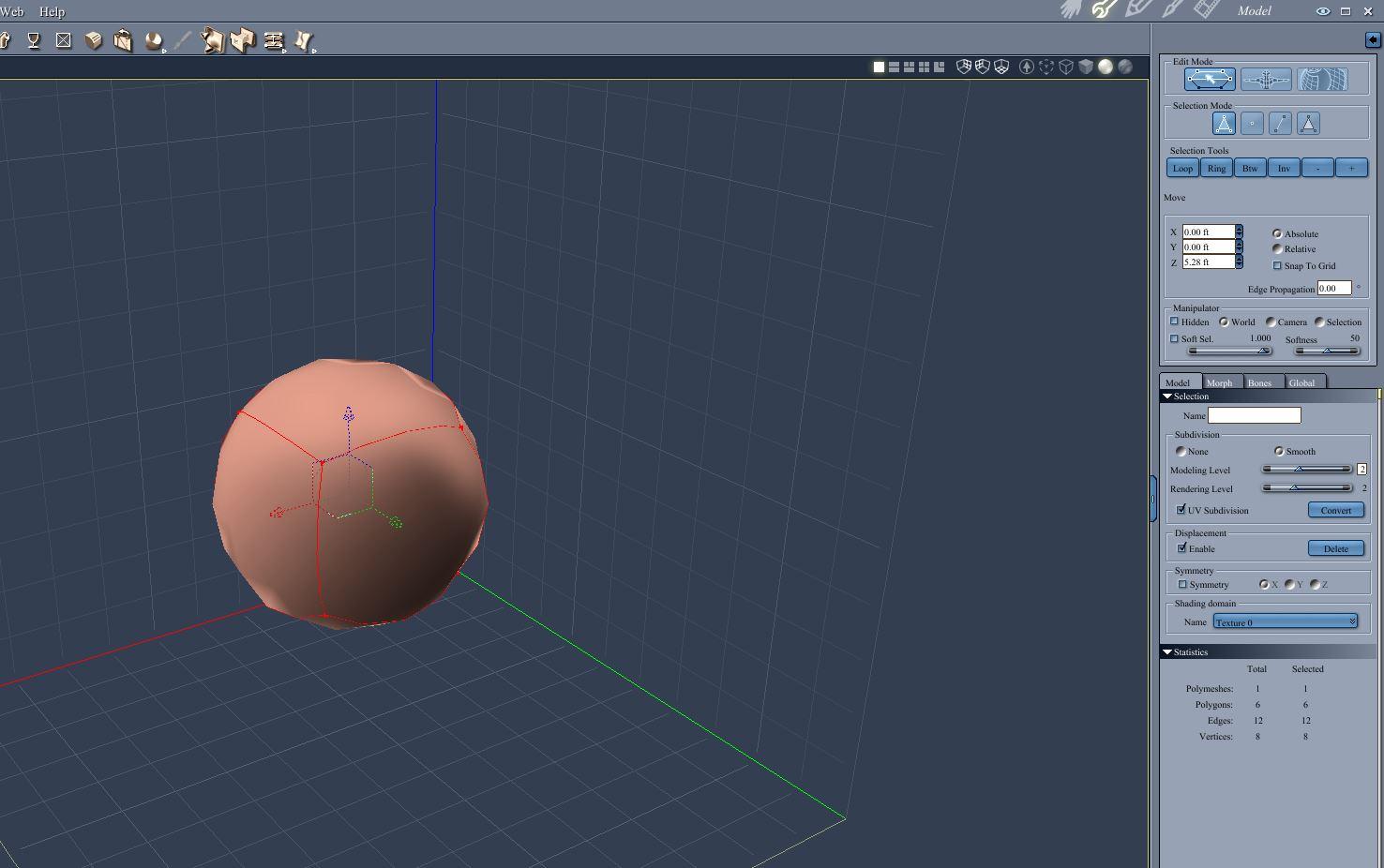Open the Storyboard room pencil icon

[1138, 10]
